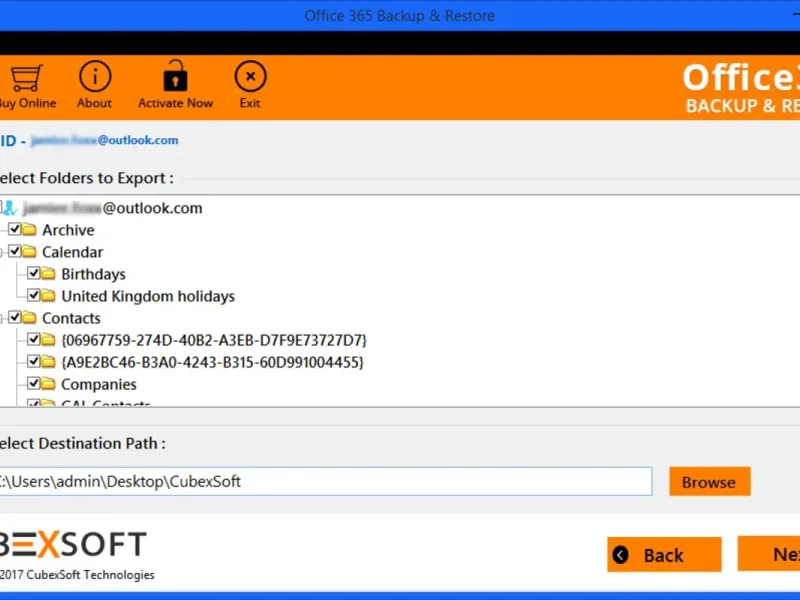The image size is (800, 600).
Task: Click the Companies folder icon
Action: [48, 383]
